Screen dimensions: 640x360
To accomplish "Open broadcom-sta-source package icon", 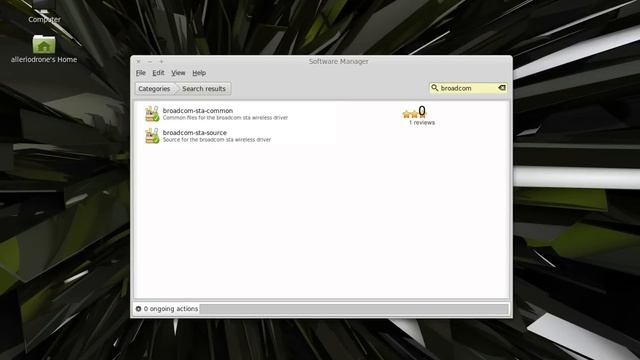I will pos(152,136).
